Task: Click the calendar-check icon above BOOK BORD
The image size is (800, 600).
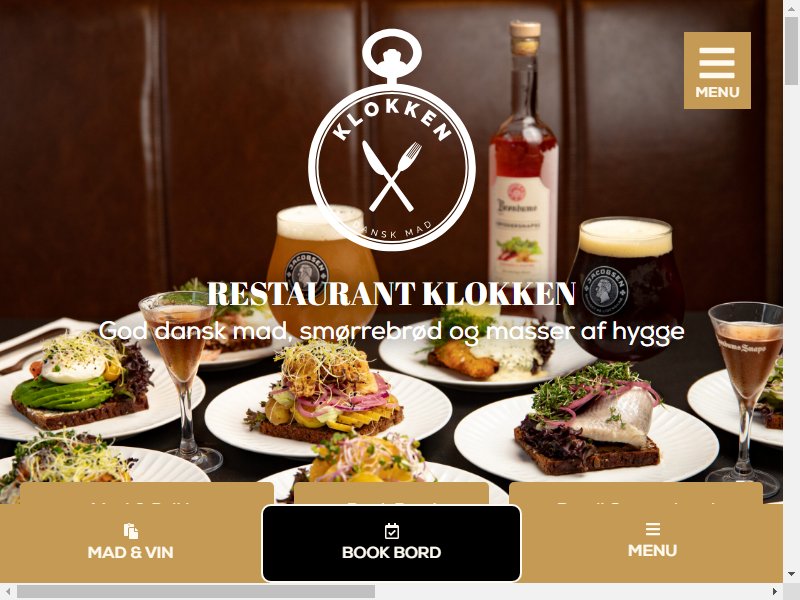Action: tap(391, 531)
